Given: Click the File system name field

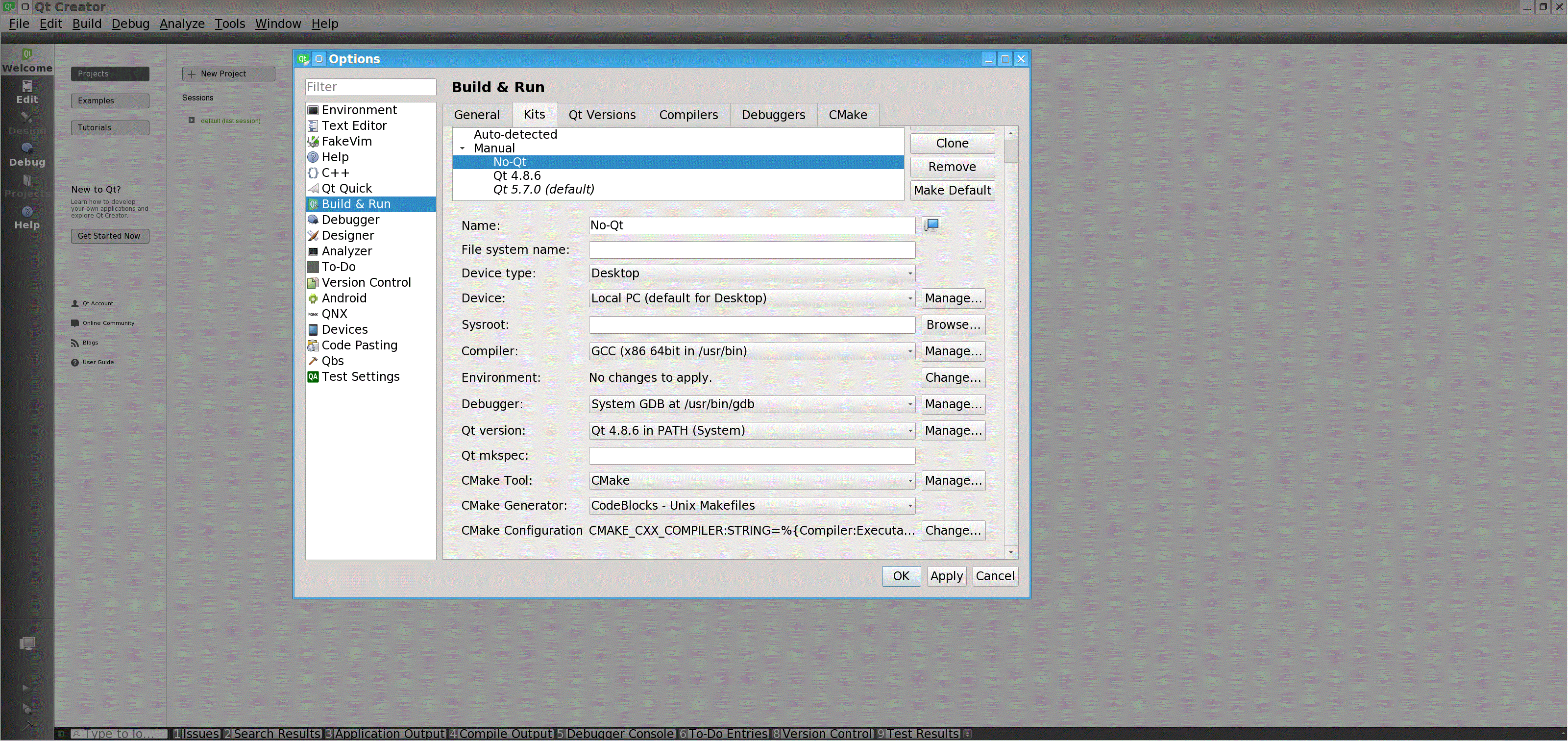Looking at the screenshot, I should pos(752,250).
